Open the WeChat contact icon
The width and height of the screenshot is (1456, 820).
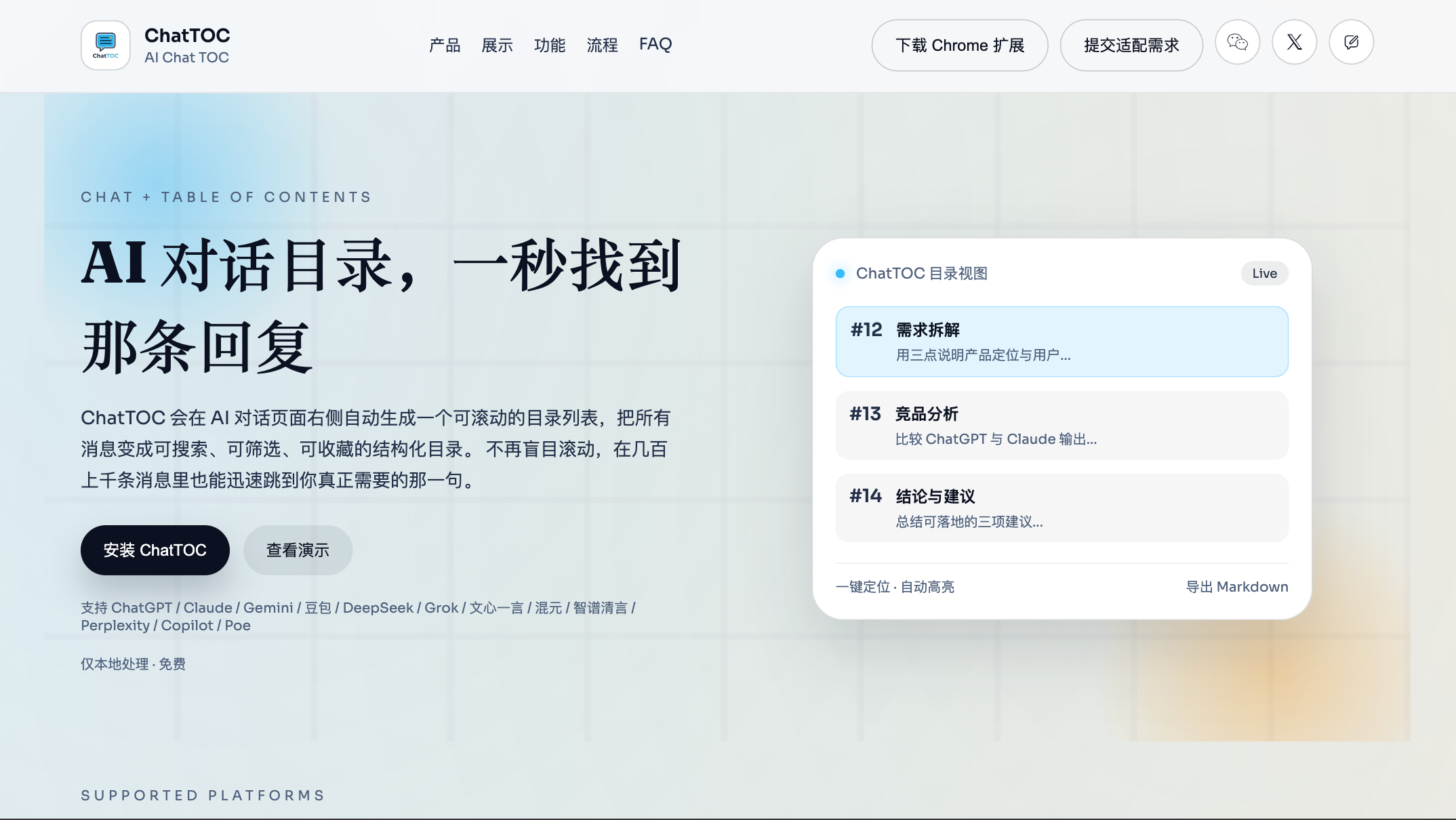click(1237, 43)
